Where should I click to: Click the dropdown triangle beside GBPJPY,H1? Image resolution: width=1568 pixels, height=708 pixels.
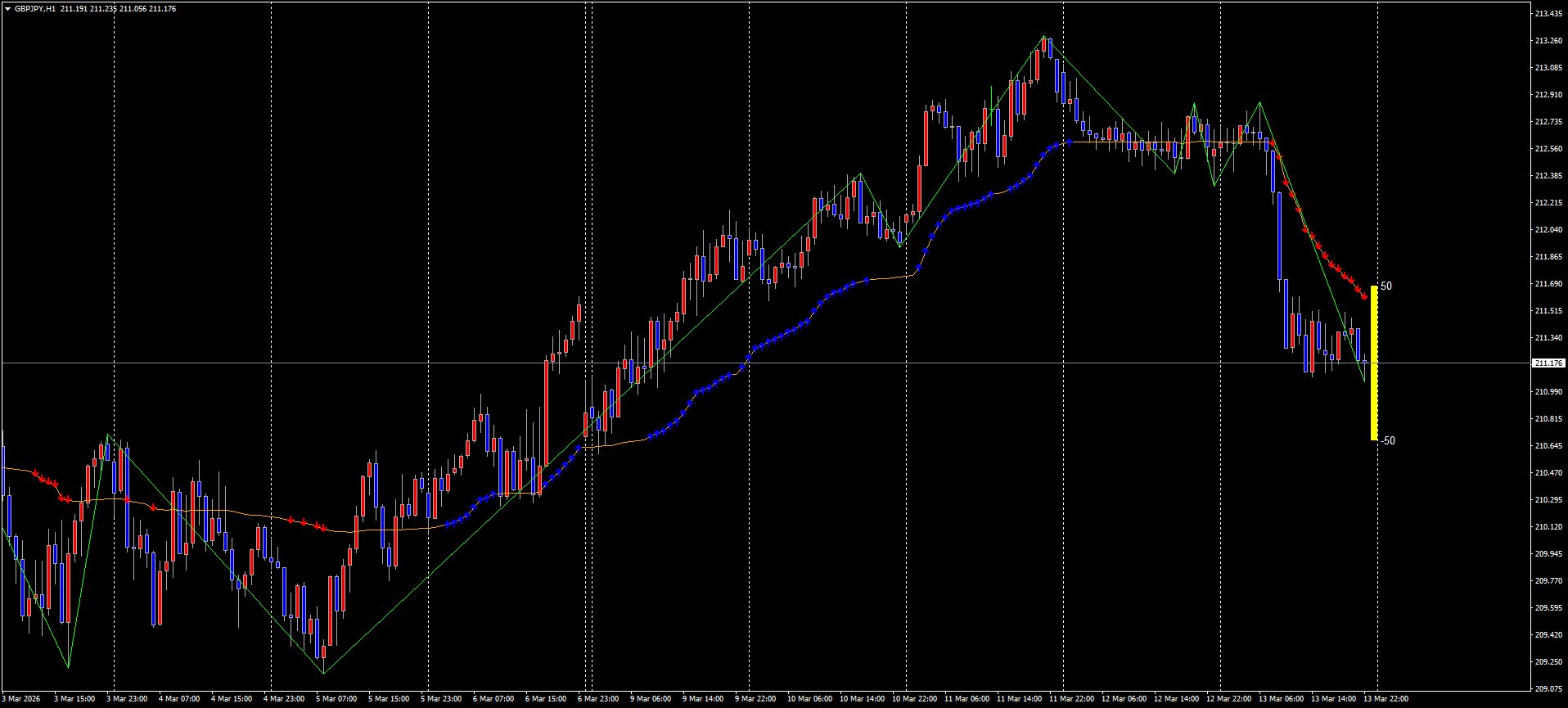7,9
